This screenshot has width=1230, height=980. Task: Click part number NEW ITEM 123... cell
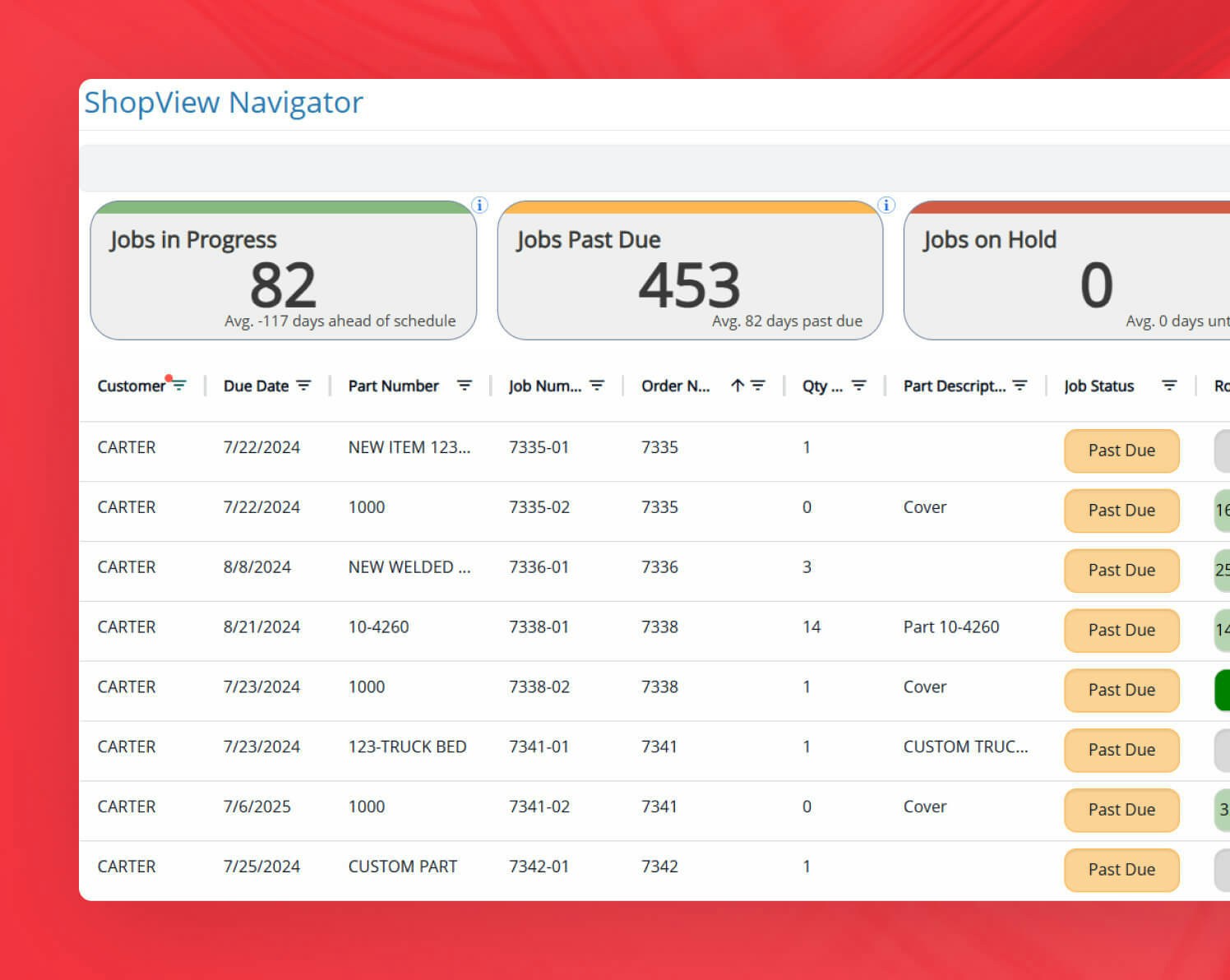(409, 447)
